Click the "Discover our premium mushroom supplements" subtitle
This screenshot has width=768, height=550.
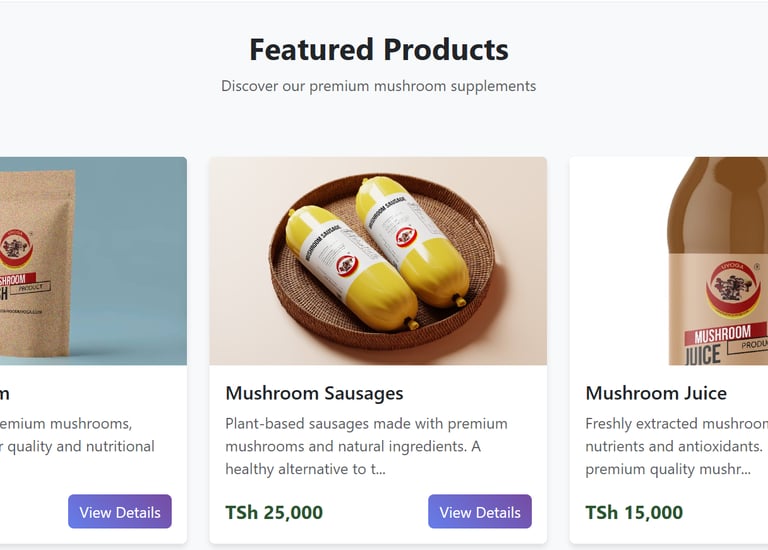pyautogui.click(x=378, y=86)
